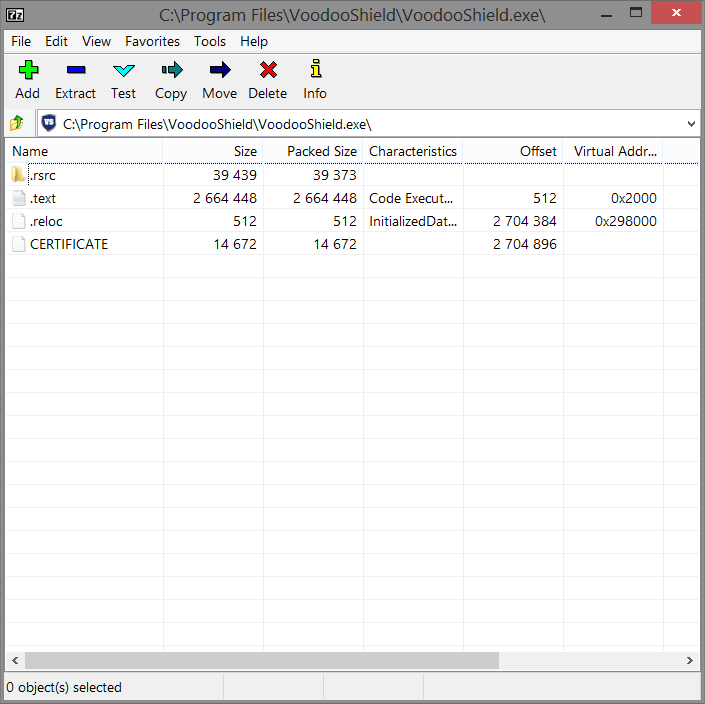Sort by the Packed Size column header

click(313, 151)
